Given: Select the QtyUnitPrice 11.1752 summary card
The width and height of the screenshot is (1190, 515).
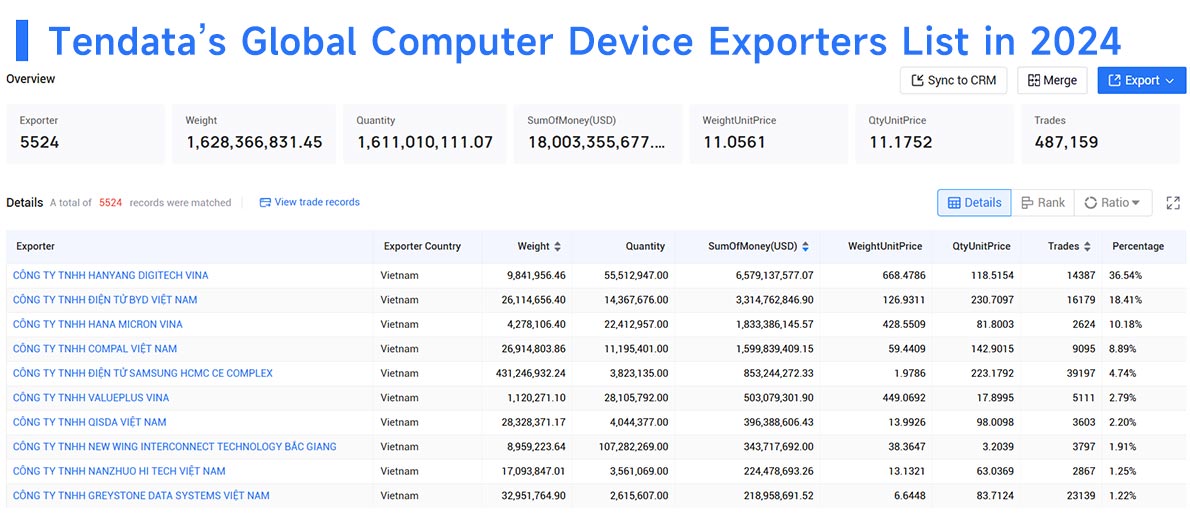Looking at the screenshot, I should tap(934, 133).
